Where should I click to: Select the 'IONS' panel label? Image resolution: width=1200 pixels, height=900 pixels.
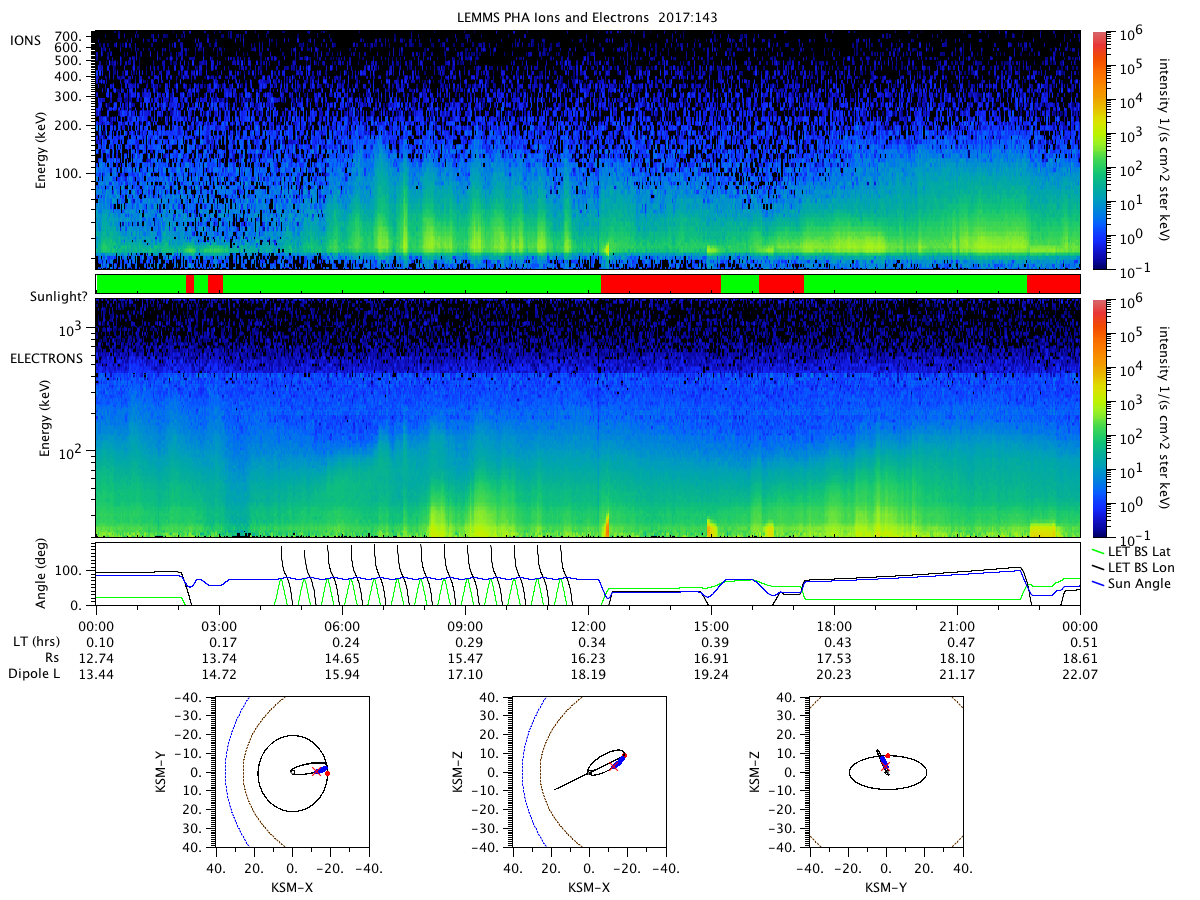pos(25,40)
